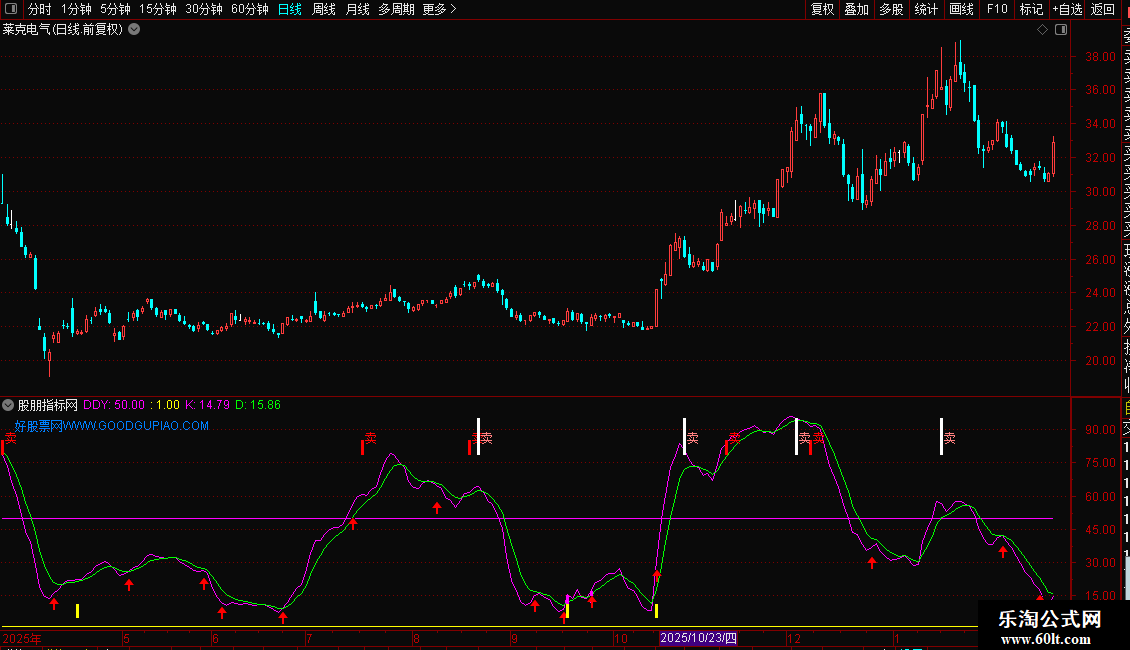Select the 5分钟 period

[115, 9]
